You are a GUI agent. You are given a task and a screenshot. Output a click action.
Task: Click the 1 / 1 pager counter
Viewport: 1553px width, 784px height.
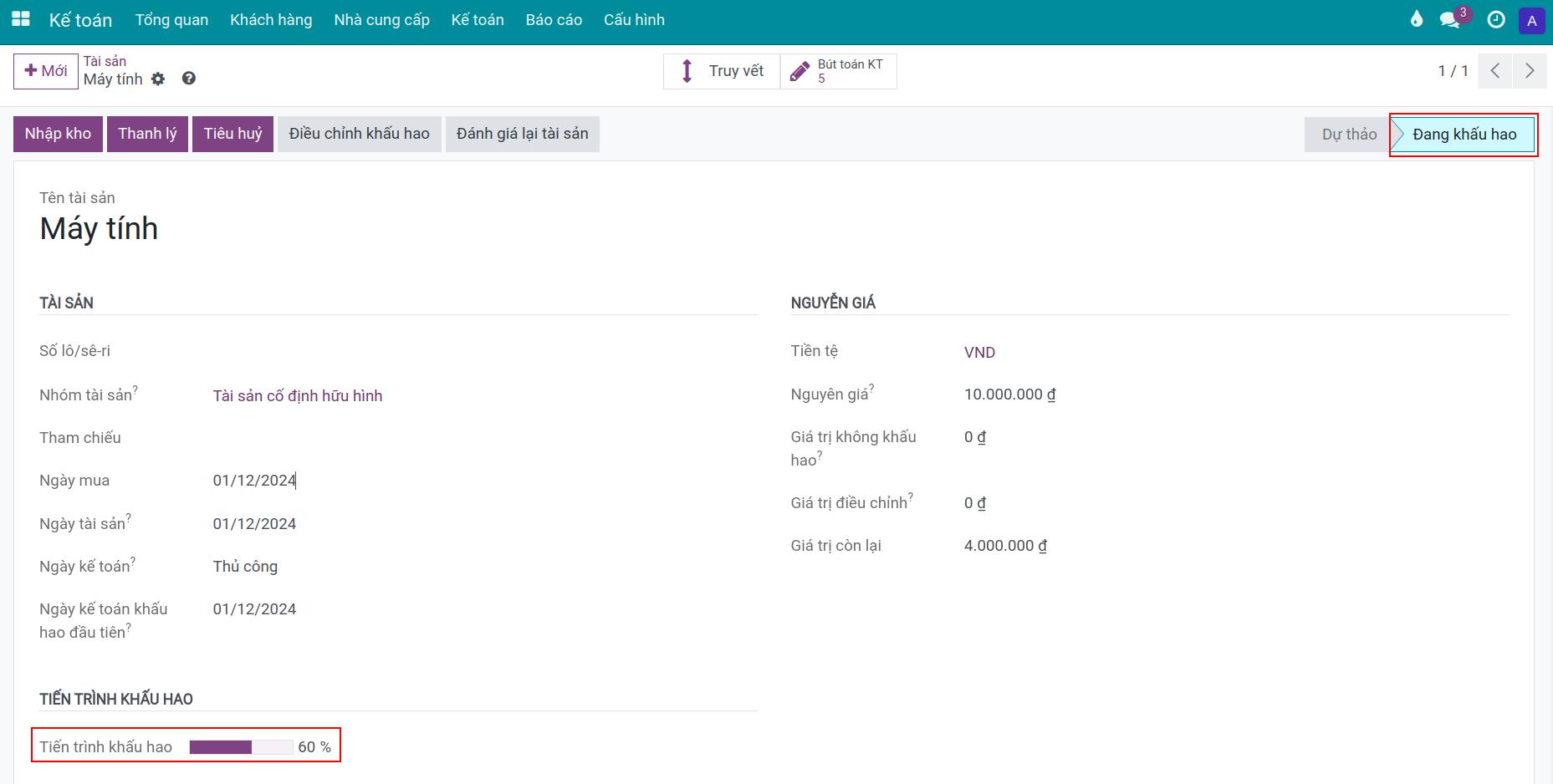(1453, 71)
